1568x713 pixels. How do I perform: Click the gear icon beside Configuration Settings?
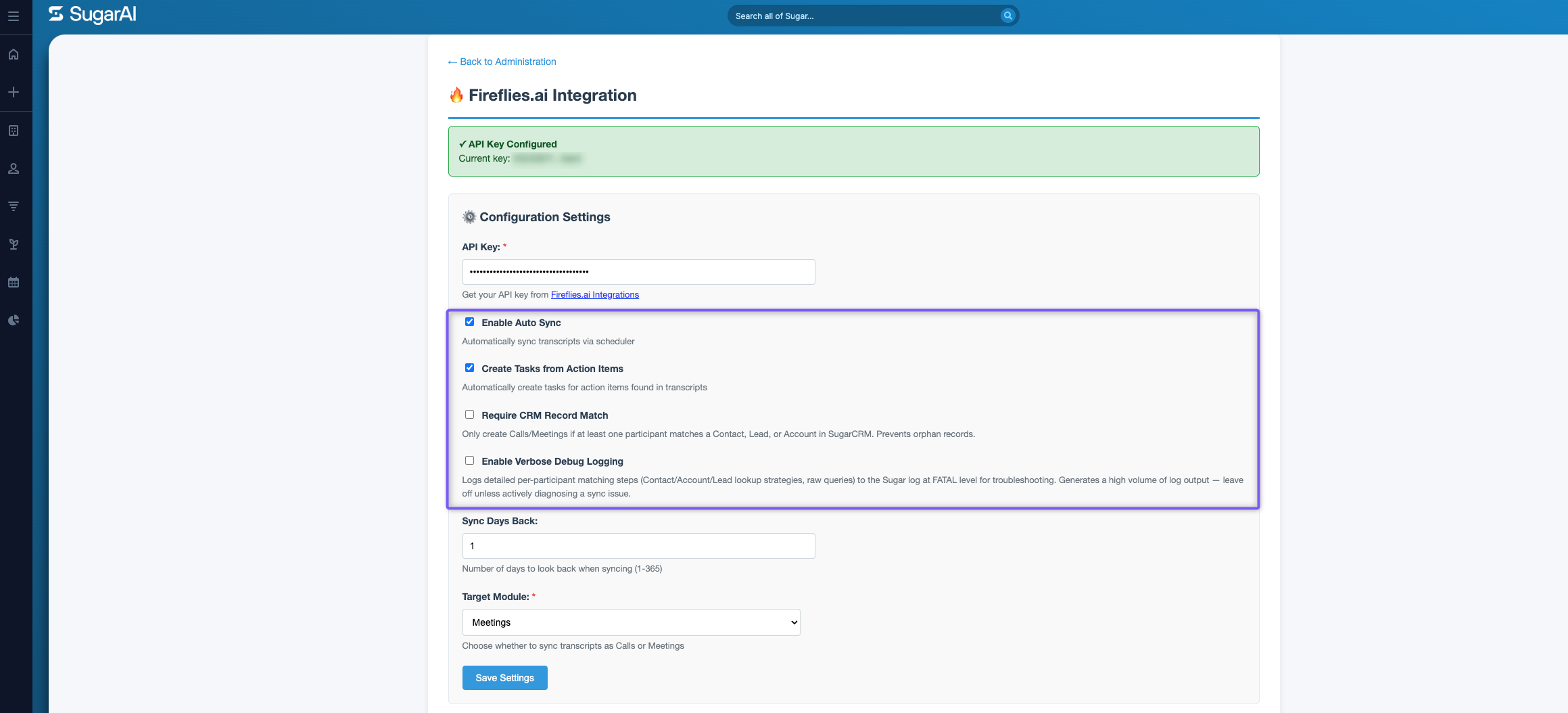point(469,217)
